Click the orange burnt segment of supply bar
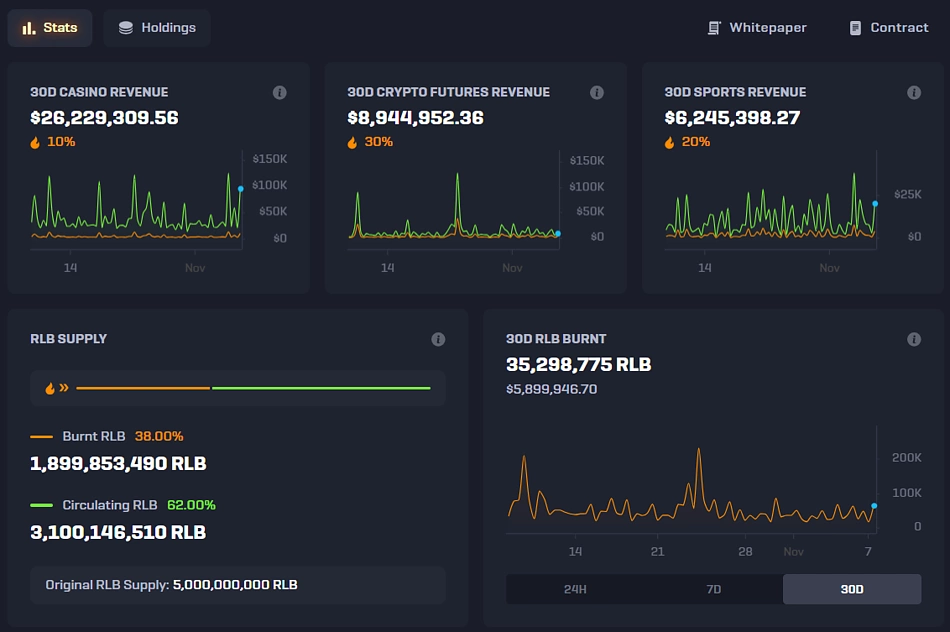Viewport: 950px width, 632px height. click(x=143, y=388)
